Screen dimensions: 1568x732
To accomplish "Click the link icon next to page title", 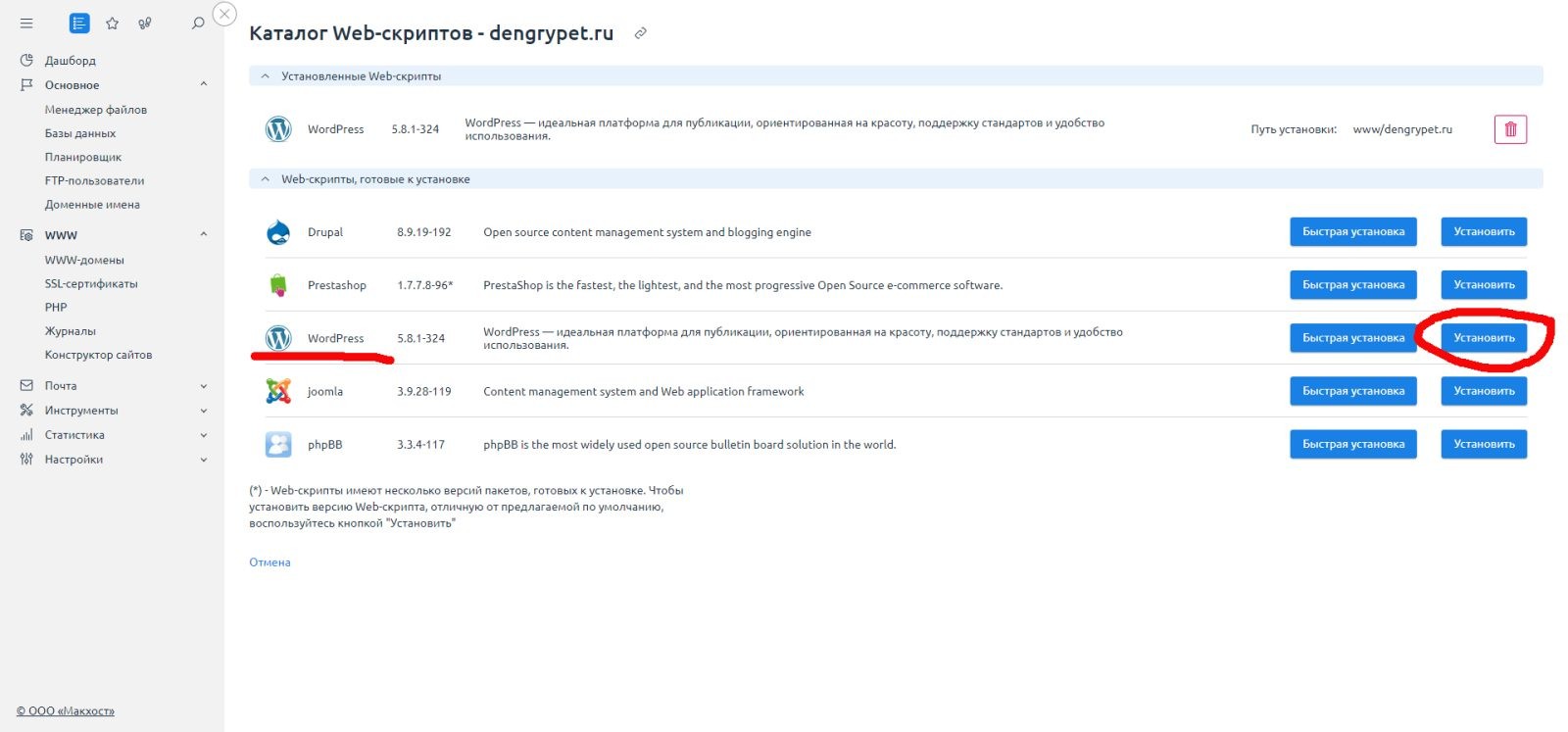I will tap(640, 33).
